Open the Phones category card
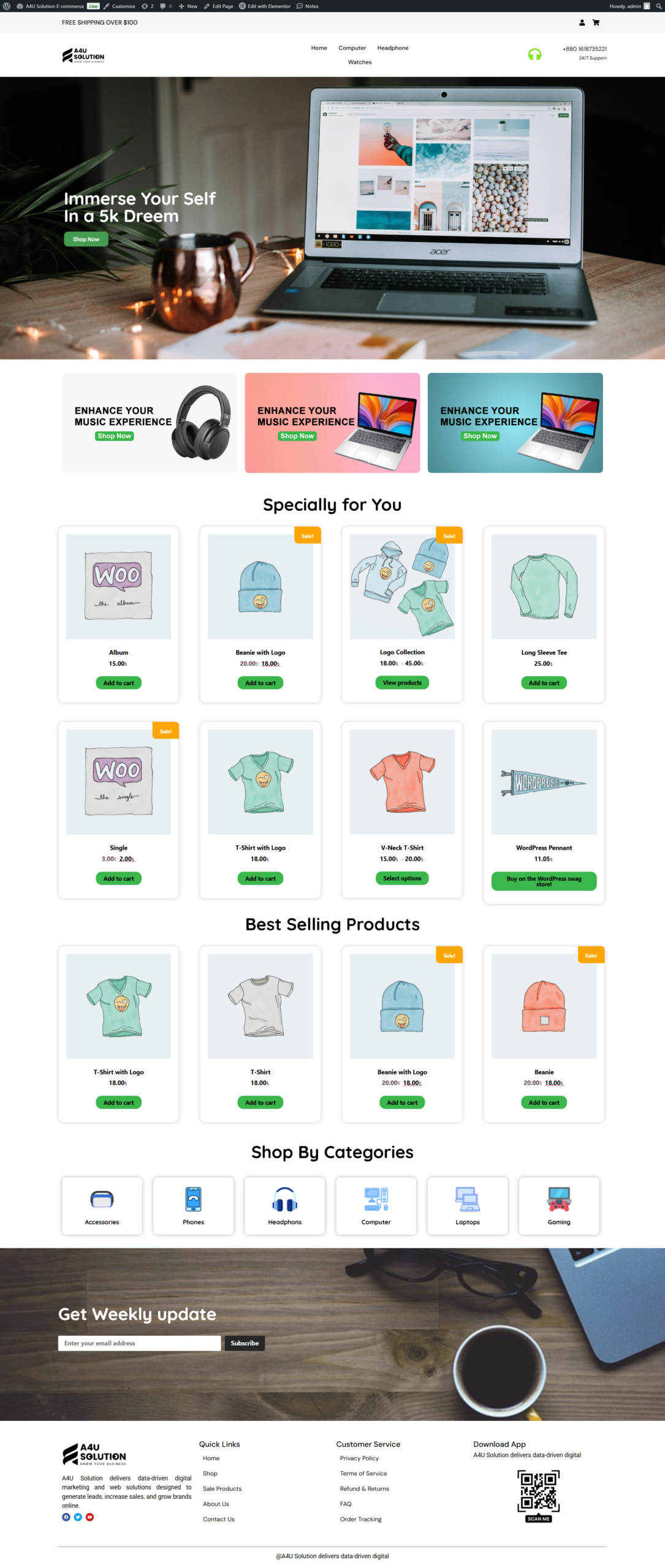The width and height of the screenshot is (665, 1568). 193,1205
